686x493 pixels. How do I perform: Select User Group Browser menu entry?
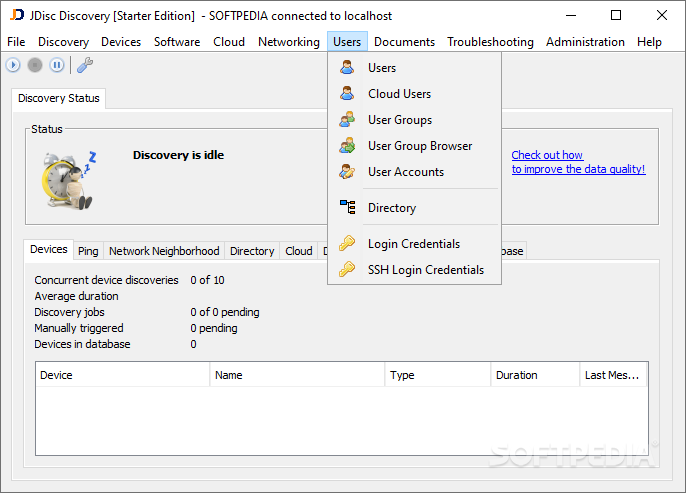point(414,146)
